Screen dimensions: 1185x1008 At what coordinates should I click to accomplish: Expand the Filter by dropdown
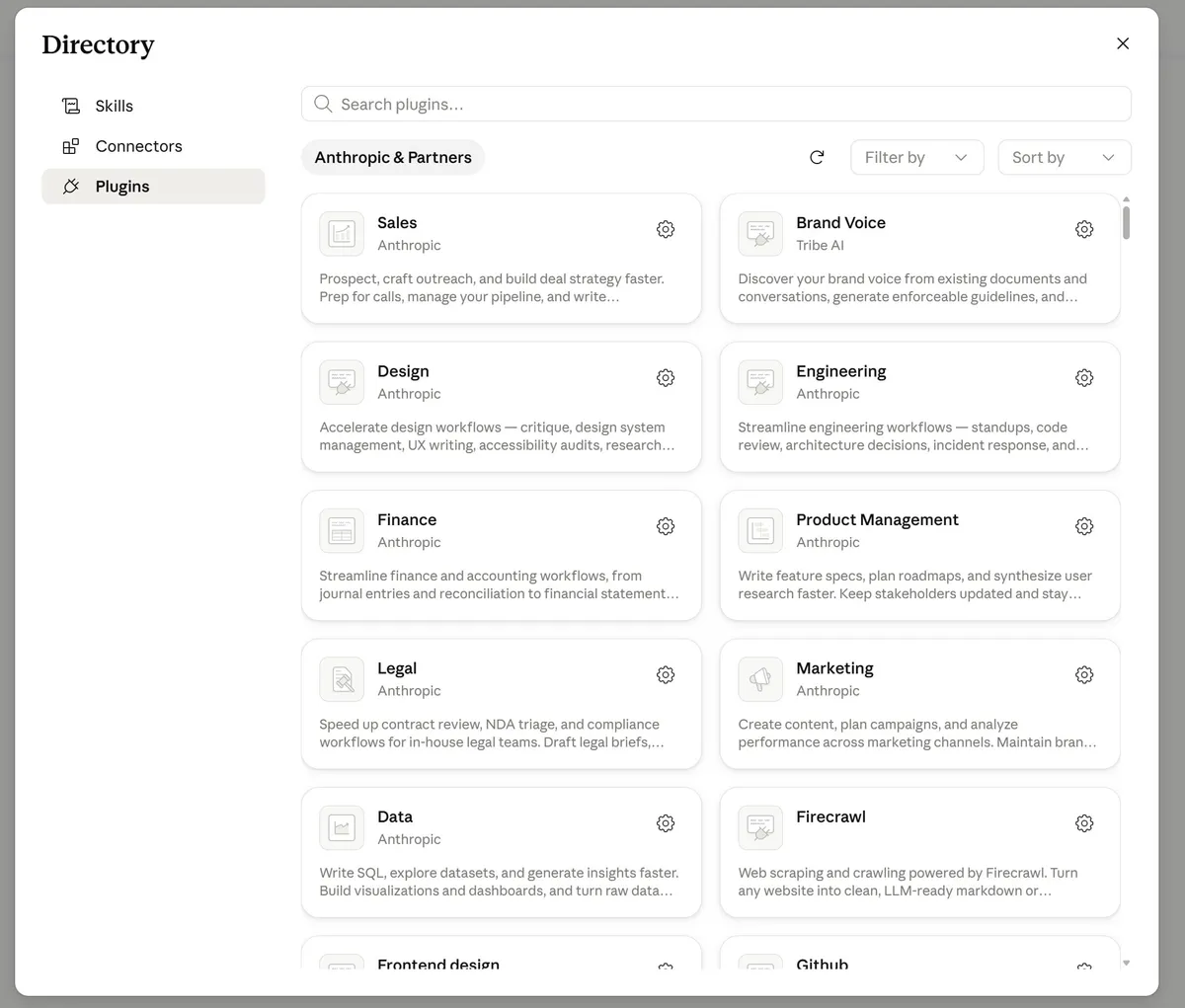click(917, 157)
